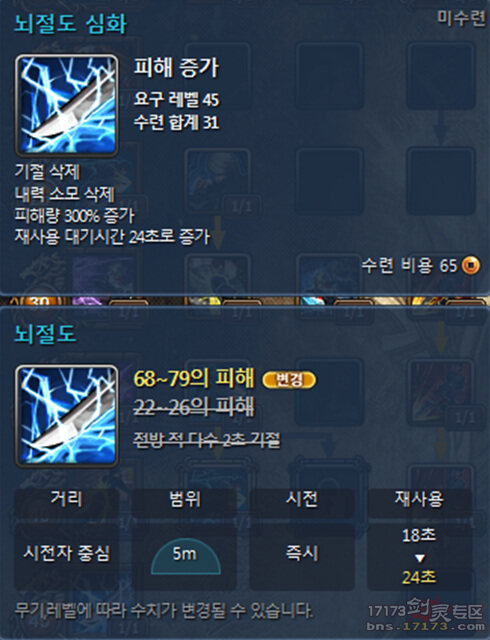The width and height of the screenshot is (490, 640).
Task: Click the 즉시 cast time cell
Action: [x=302, y=555]
